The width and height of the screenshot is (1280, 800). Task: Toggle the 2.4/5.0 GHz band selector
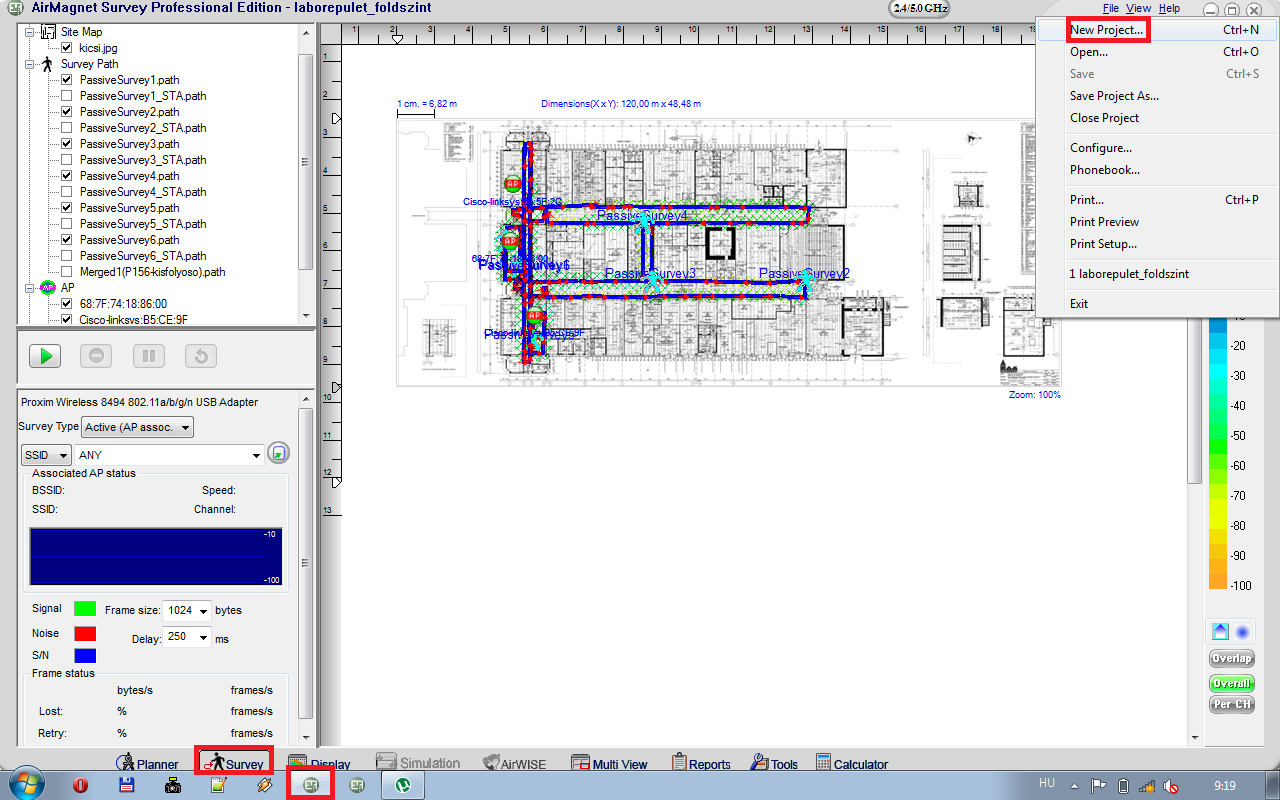click(x=919, y=9)
